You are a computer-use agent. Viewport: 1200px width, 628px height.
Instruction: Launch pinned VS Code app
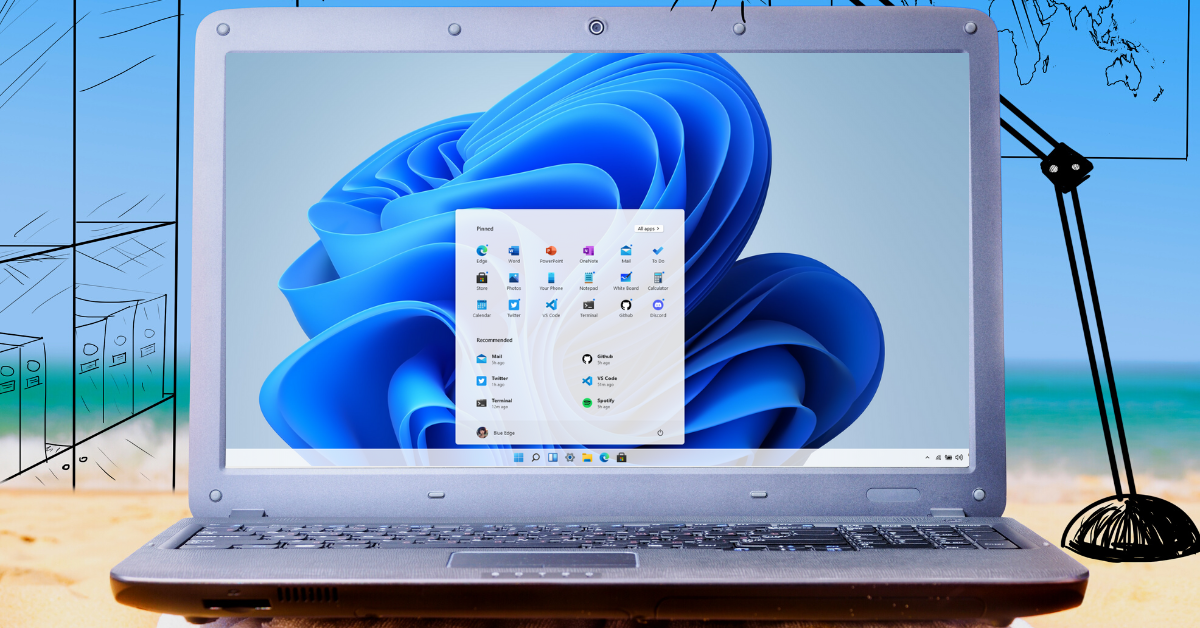click(x=550, y=305)
